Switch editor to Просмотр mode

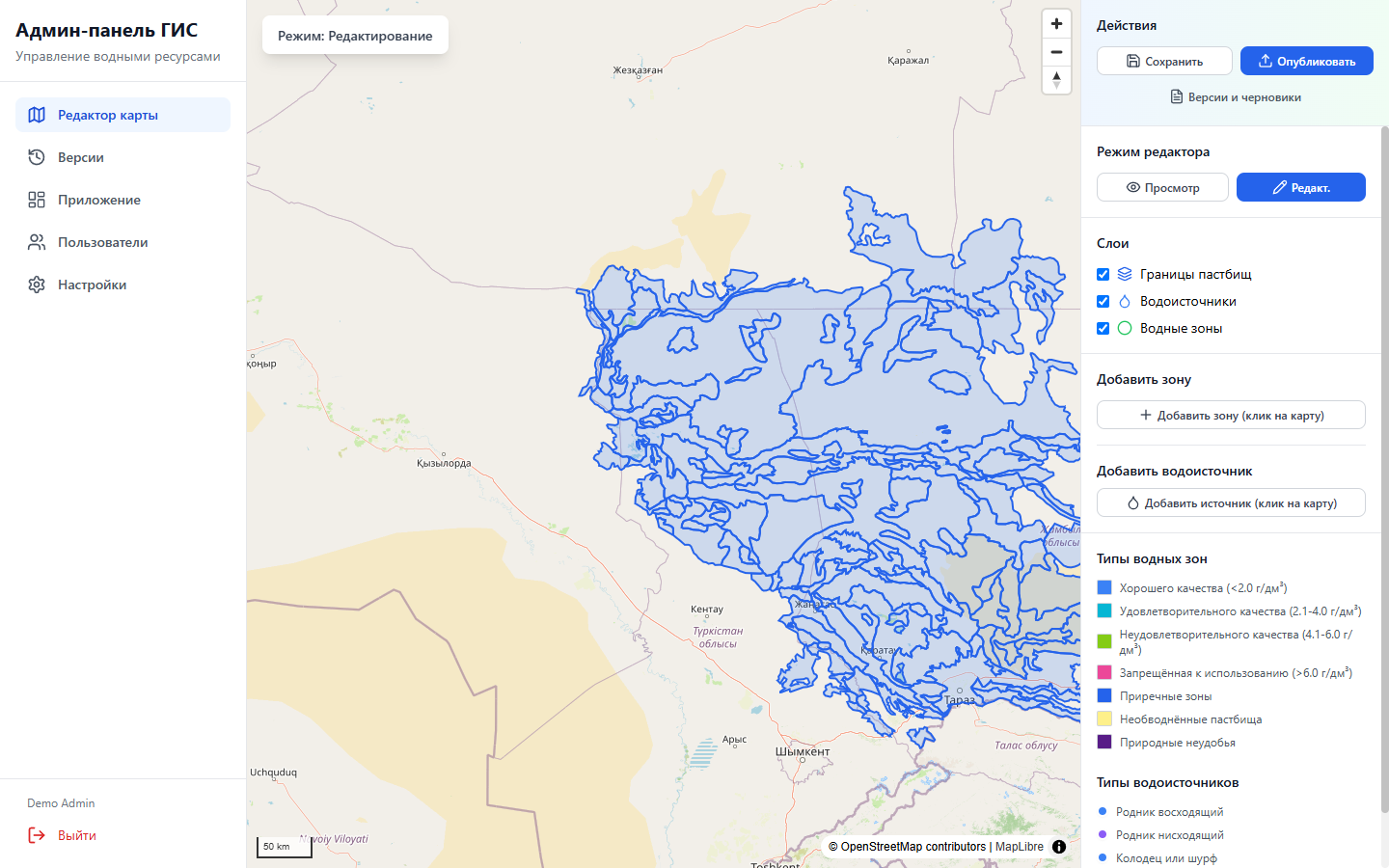(x=1162, y=187)
